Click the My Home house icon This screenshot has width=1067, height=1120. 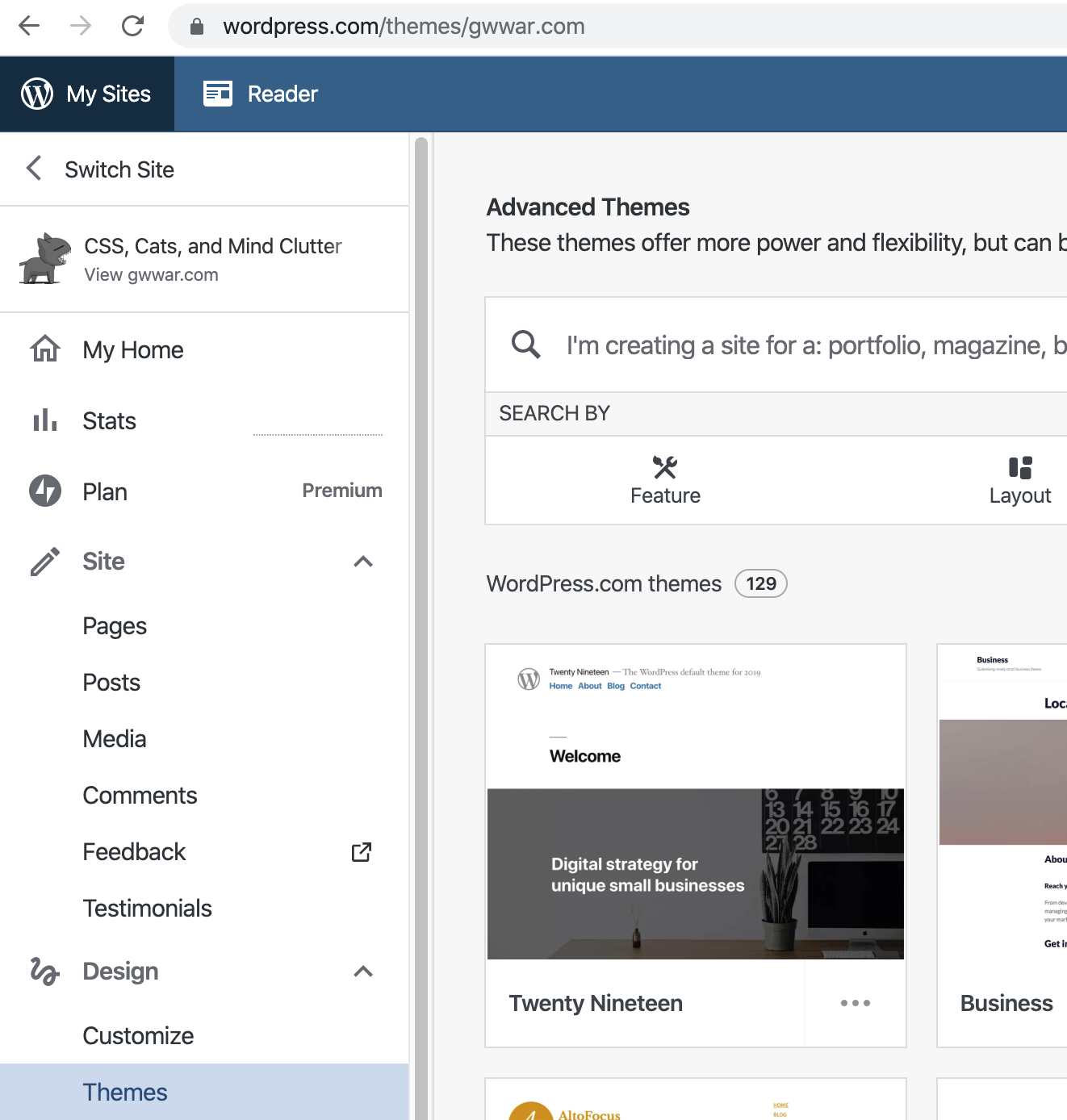pyautogui.click(x=45, y=349)
